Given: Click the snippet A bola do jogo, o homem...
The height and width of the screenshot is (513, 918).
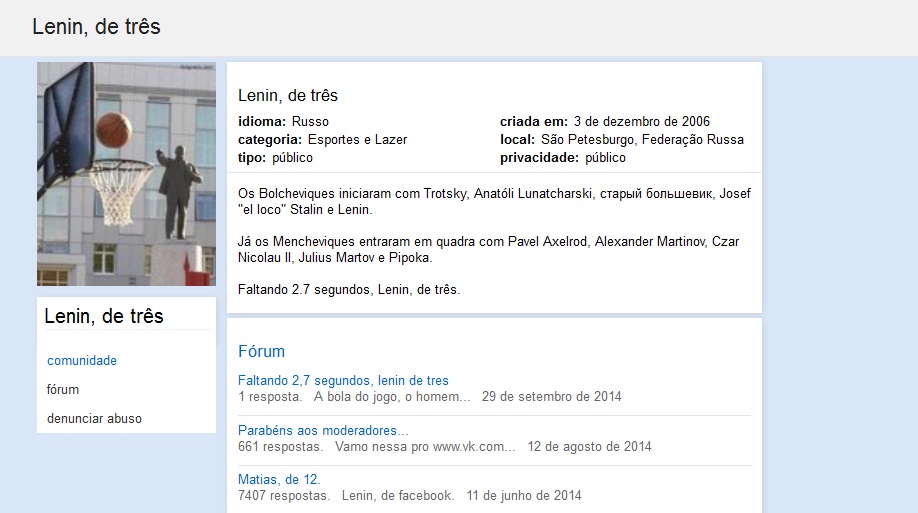Looking at the screenshot, I should (x=392, y=397).
